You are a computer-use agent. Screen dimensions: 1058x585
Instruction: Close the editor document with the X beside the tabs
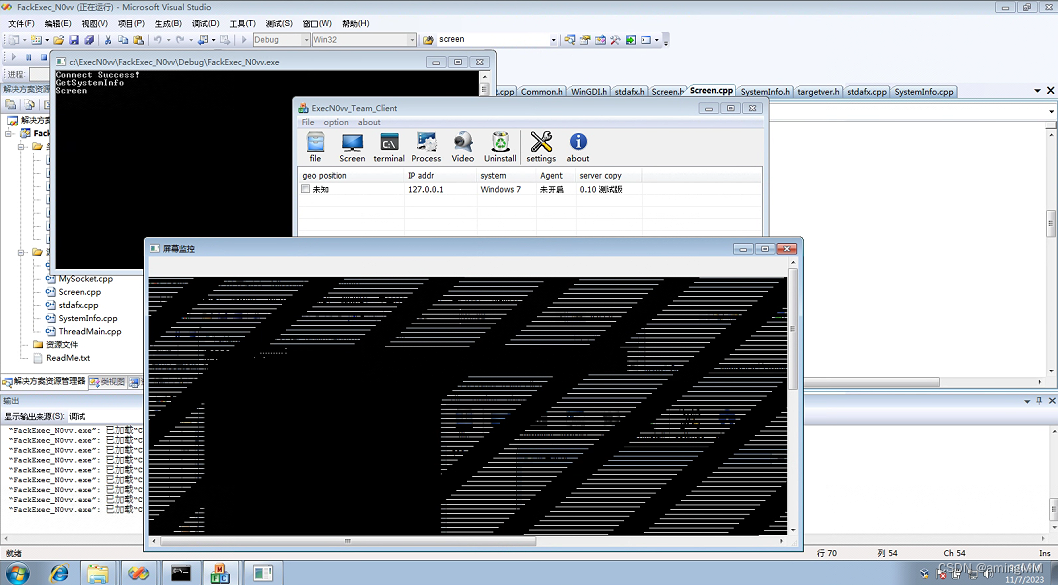(1050, 90)
